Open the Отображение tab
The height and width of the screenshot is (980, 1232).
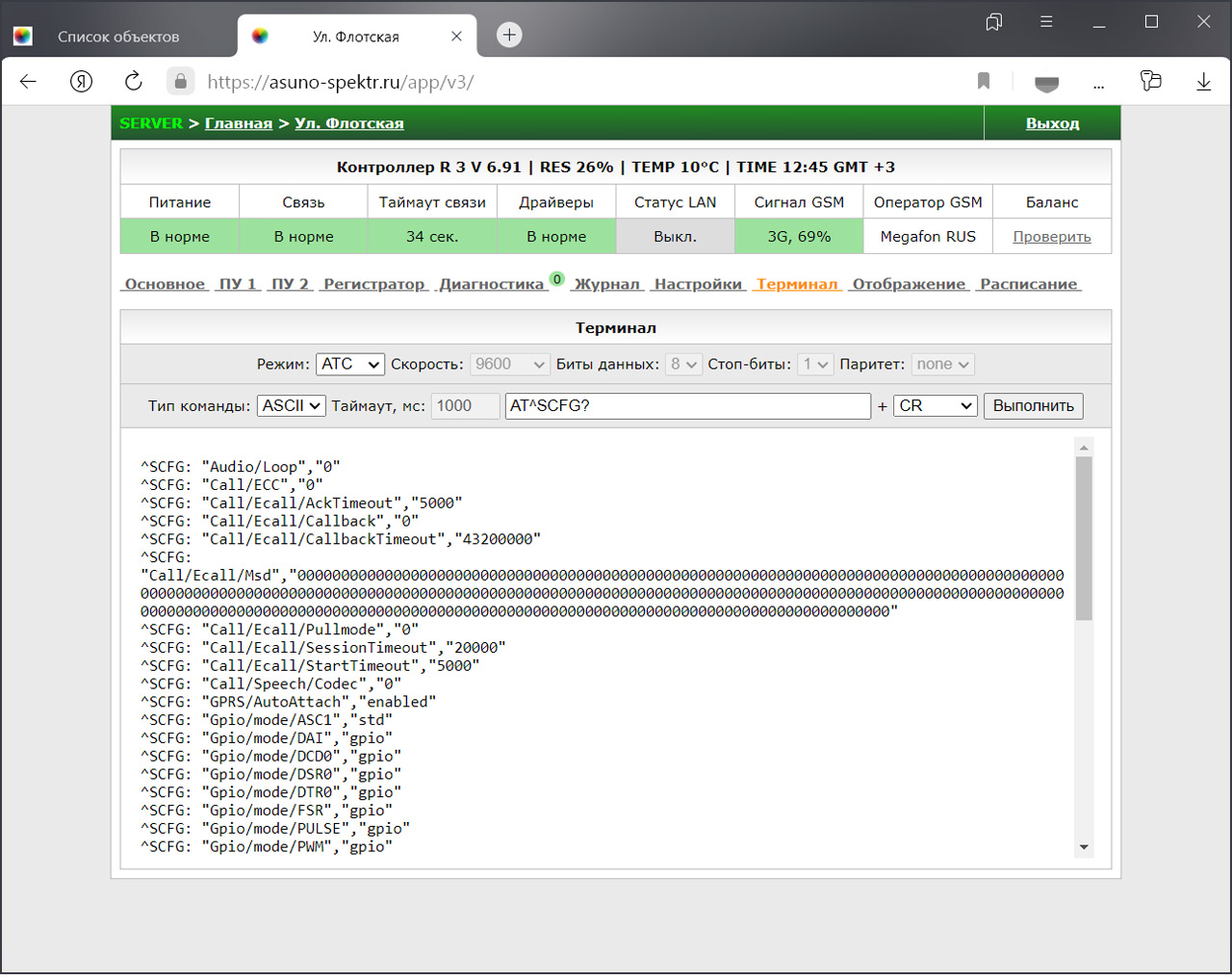[x=909, y=284]
